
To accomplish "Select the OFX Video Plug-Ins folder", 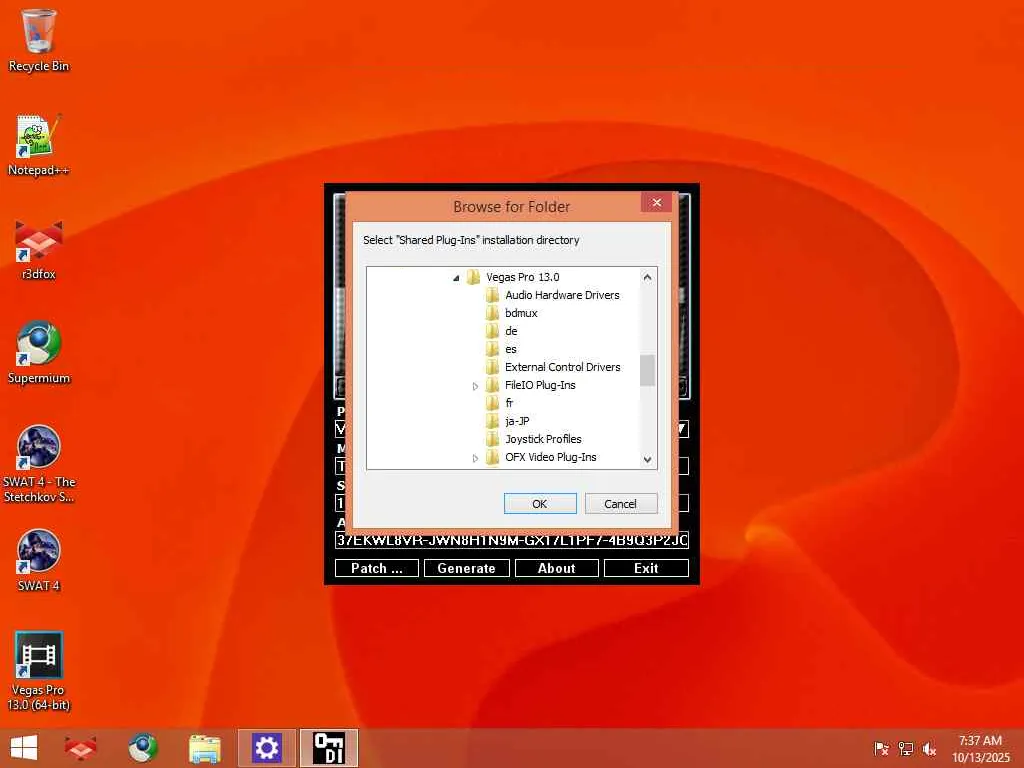I will [551, 457].
